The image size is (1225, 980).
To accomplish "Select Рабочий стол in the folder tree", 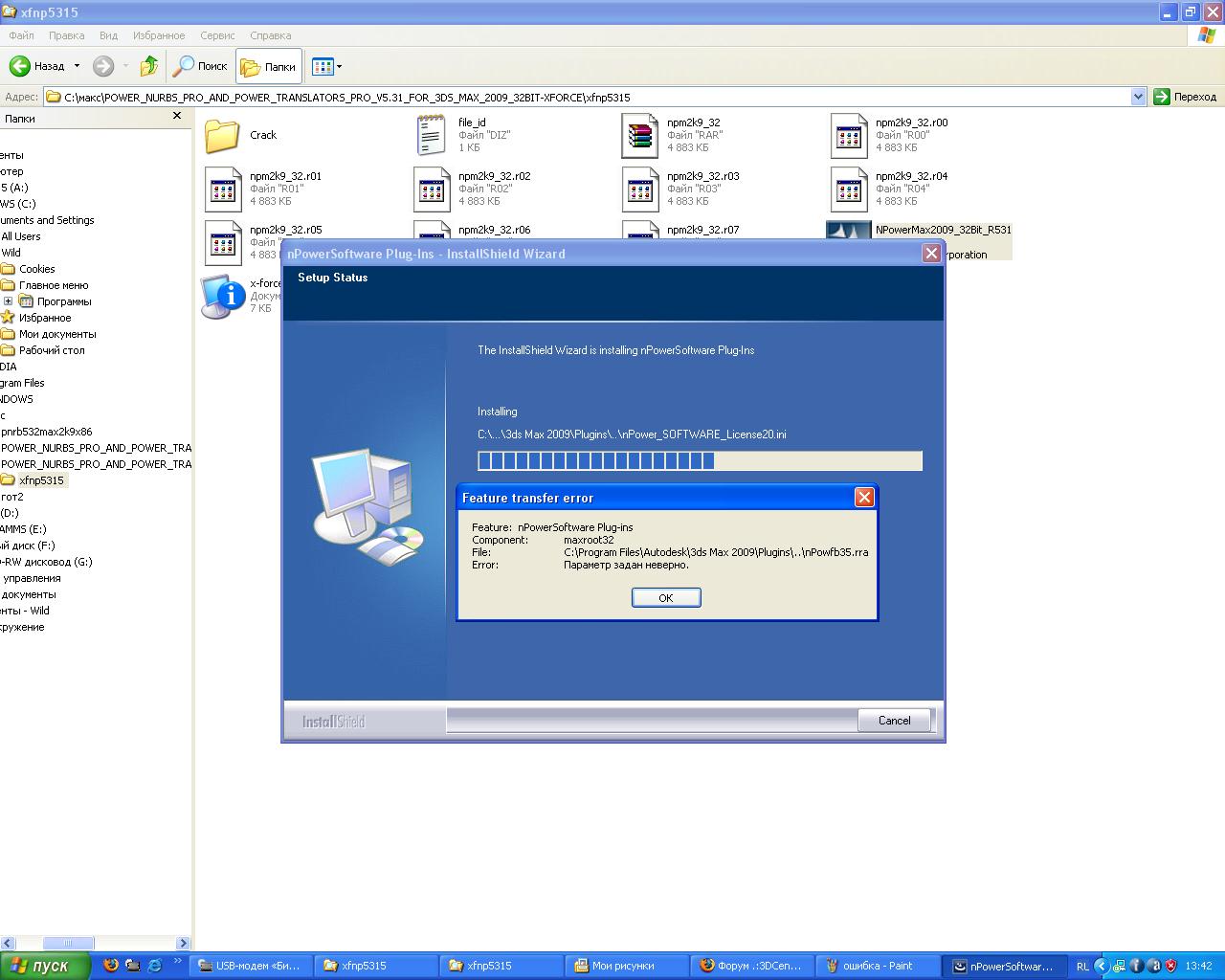I will pos(52,350).
